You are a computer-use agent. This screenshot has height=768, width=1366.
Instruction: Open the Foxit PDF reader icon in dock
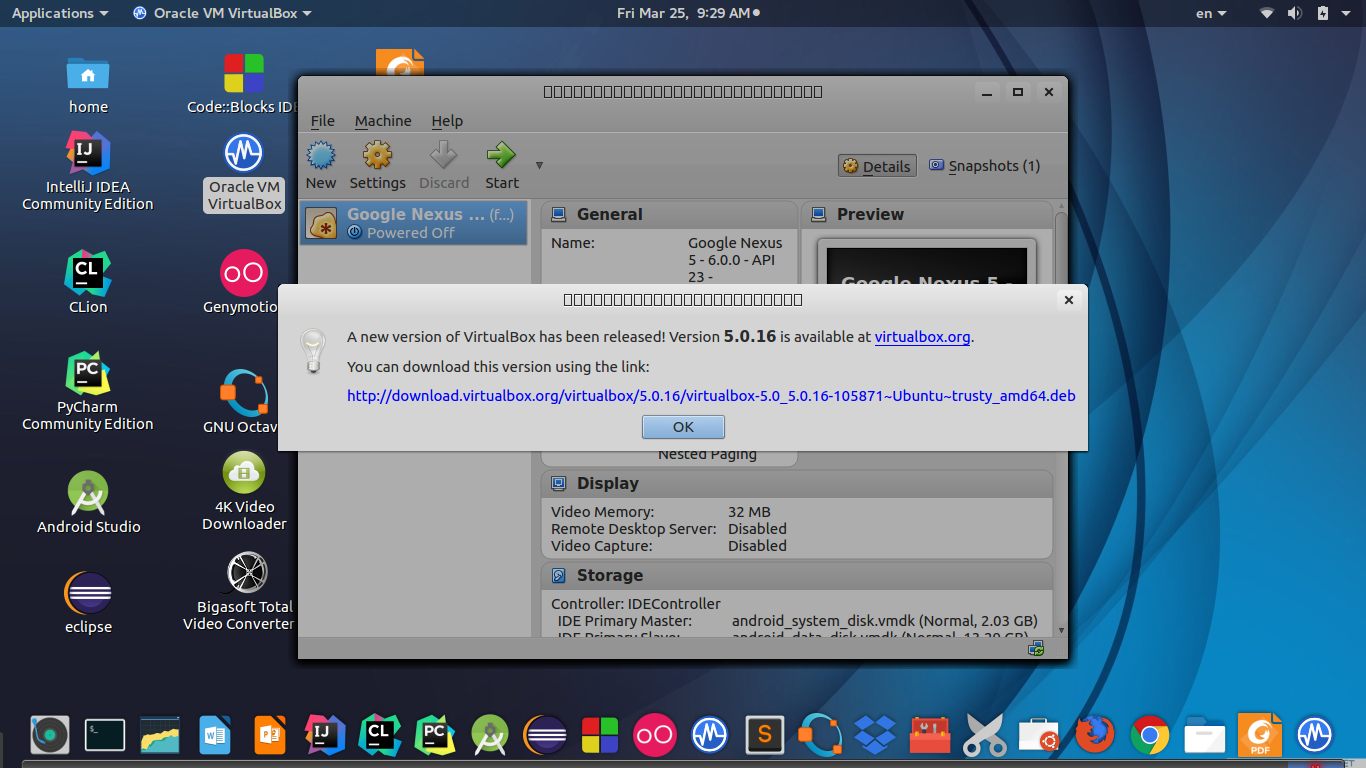(x=1260, y=735)
